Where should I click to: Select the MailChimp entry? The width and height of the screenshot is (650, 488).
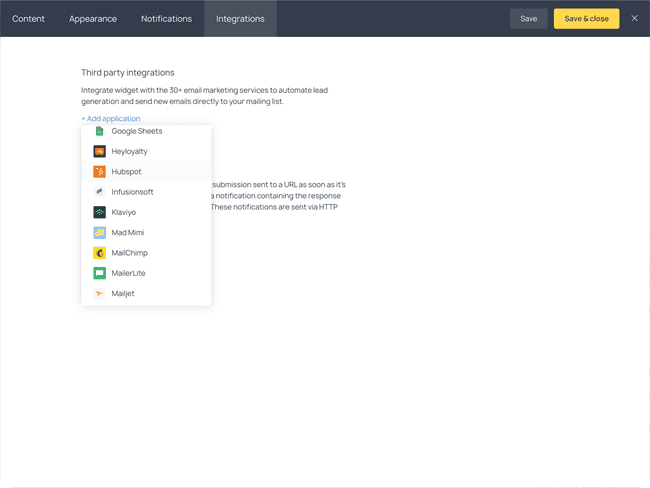(x=146, y=253)
